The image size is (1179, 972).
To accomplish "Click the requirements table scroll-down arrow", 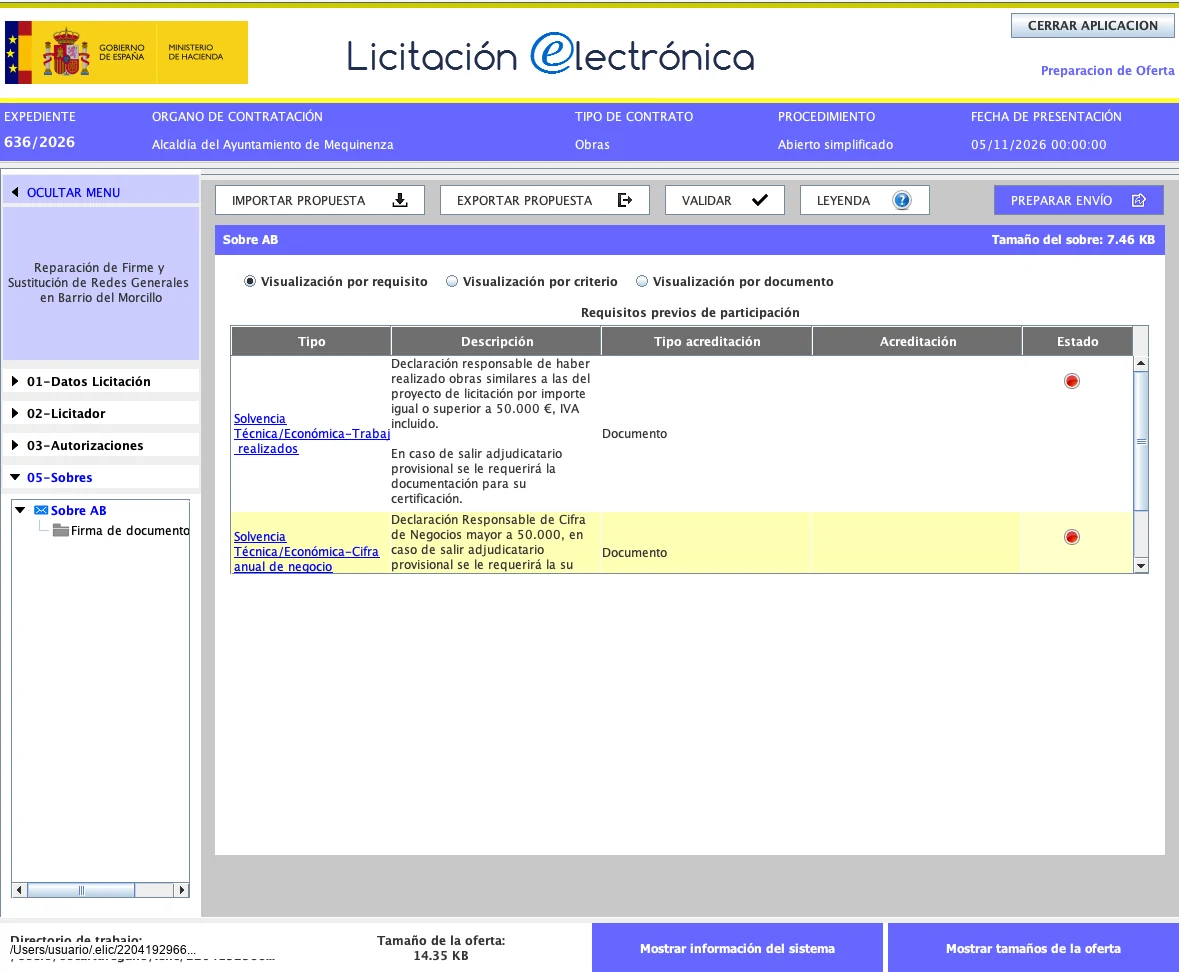I will click(x=1141, y=566).
